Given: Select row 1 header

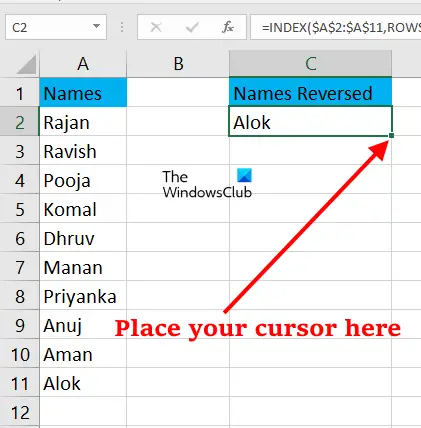Looking at the screenshot, I should [20, 92].
